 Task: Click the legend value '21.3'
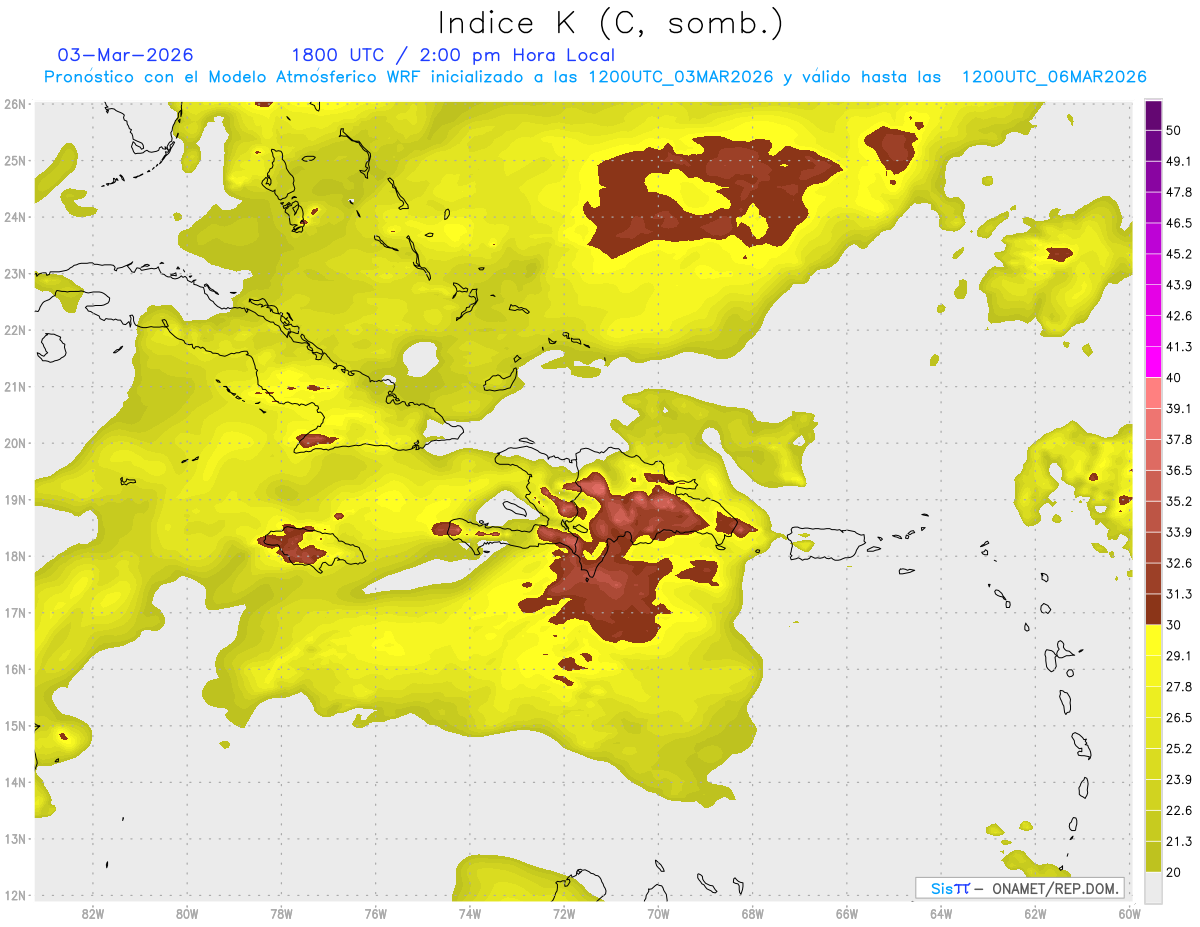tap(1179, 842)
